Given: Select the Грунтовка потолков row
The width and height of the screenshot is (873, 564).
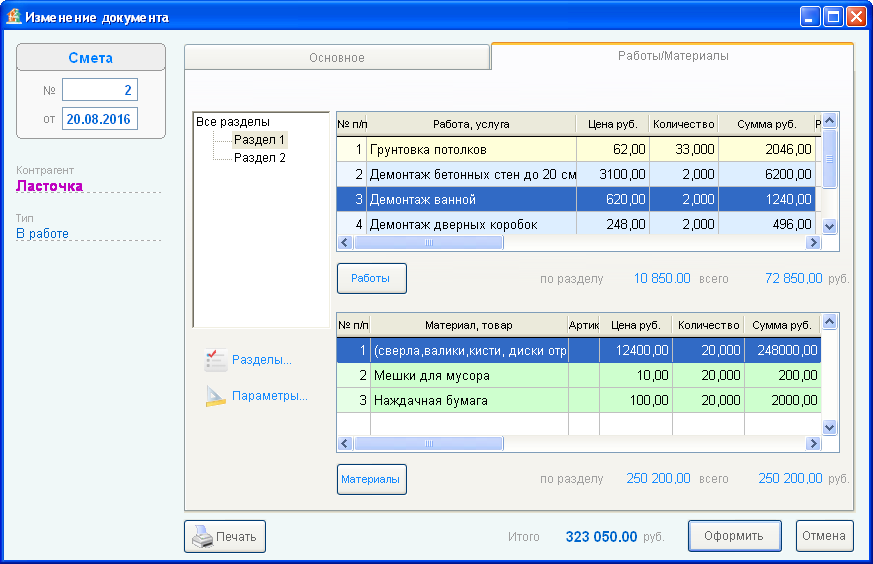Looking at the screenshot, I should [x=576, y=149].
